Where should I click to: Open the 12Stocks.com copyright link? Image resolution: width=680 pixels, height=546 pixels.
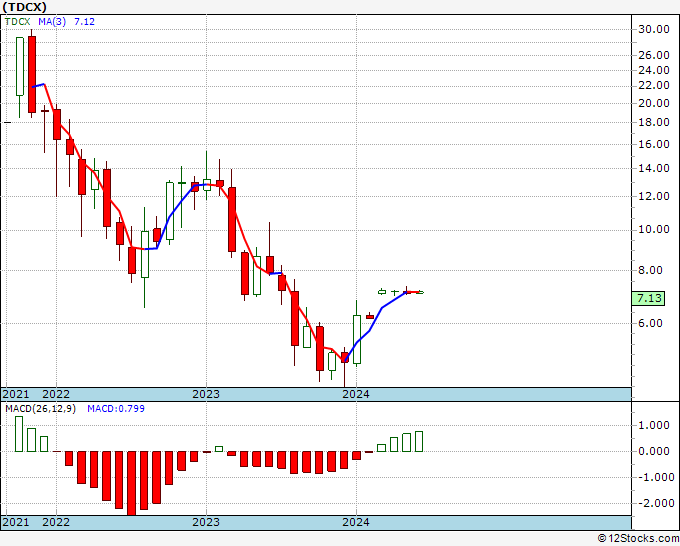click(x=638, y=539)
